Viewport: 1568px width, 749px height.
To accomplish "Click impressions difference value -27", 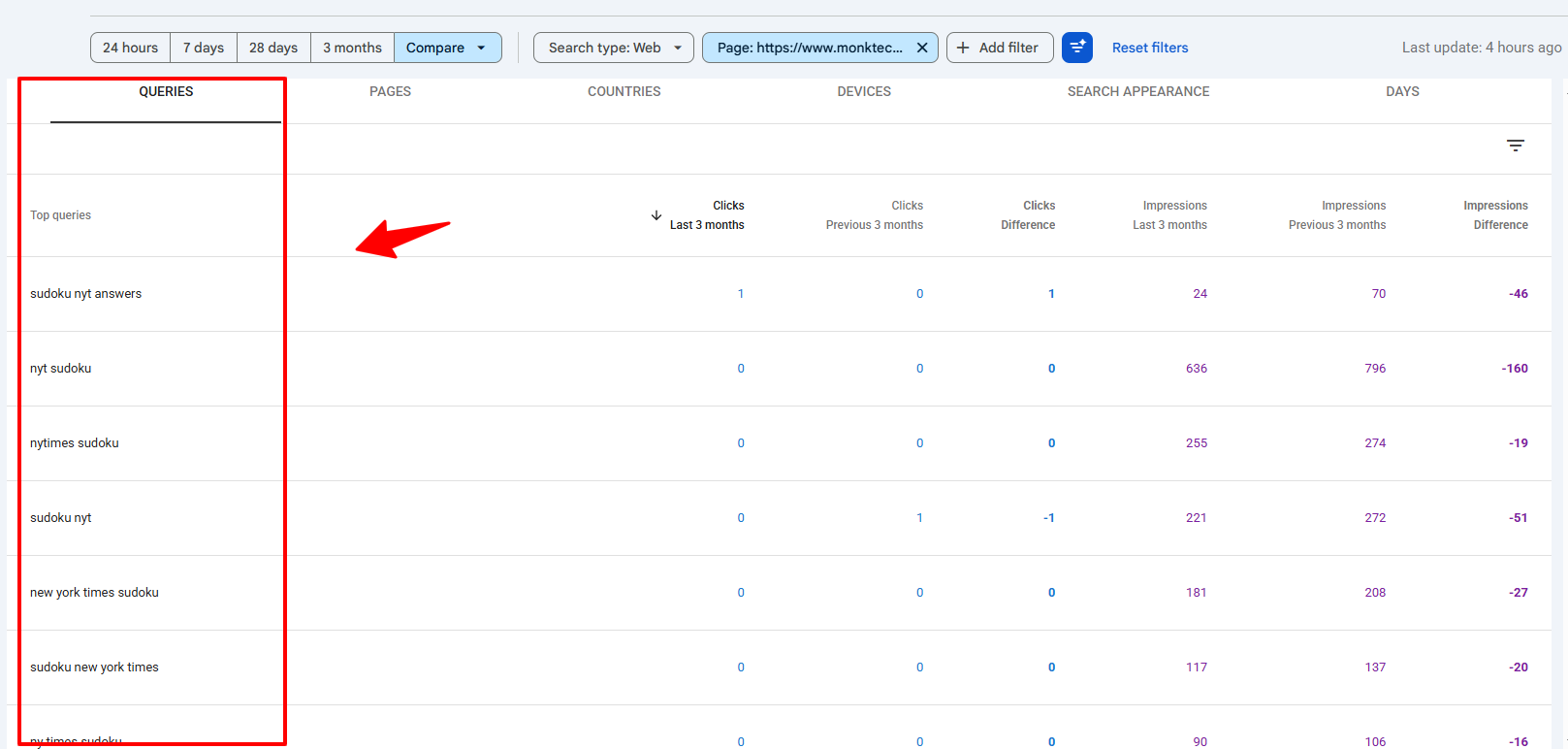I will pyautogui.click(x=1519, y=593).
